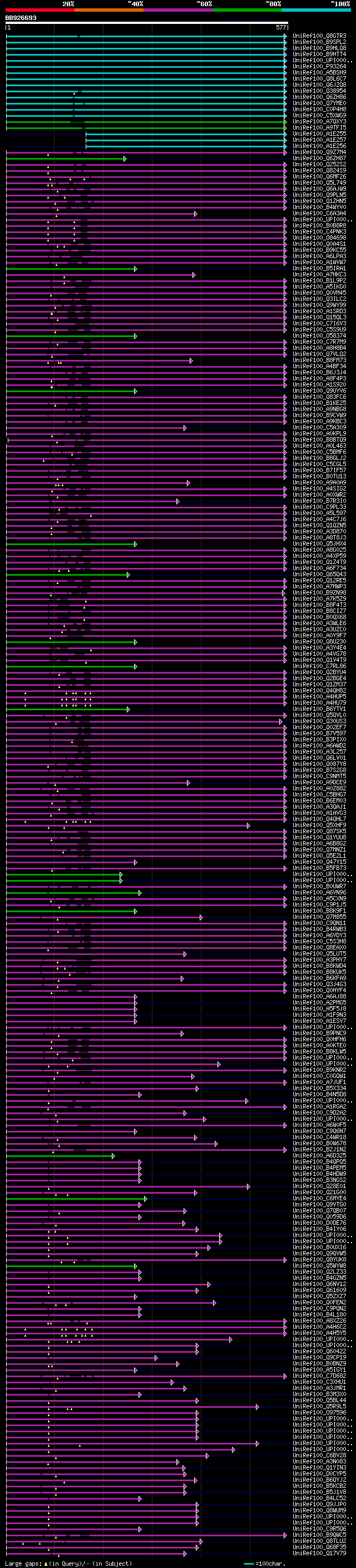The width and height of the screenshot is (356, 1568).
Task: Select hit UniRef100_B1KE25
Action: 319,403
